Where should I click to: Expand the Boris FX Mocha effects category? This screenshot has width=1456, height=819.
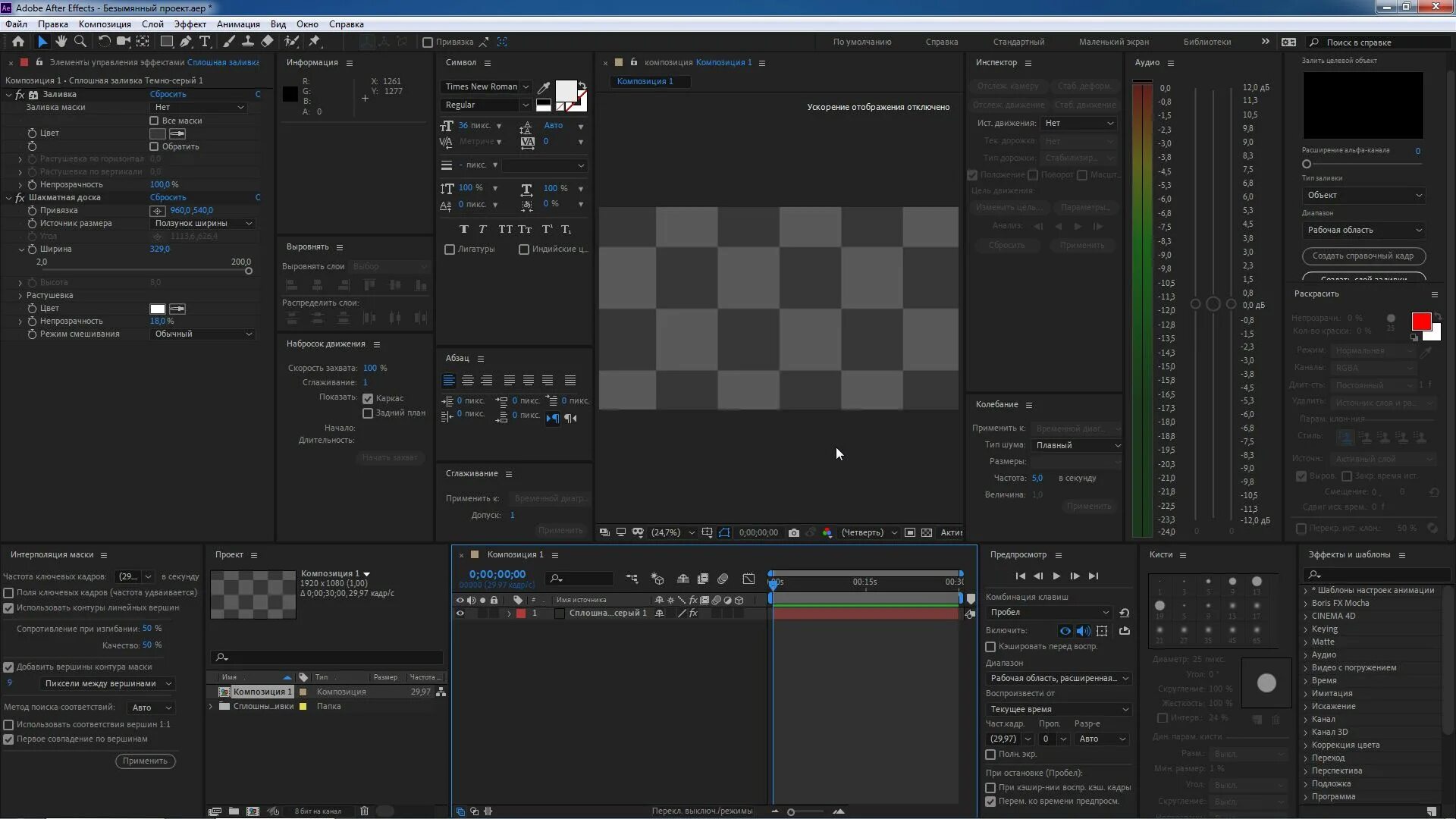1306,604
